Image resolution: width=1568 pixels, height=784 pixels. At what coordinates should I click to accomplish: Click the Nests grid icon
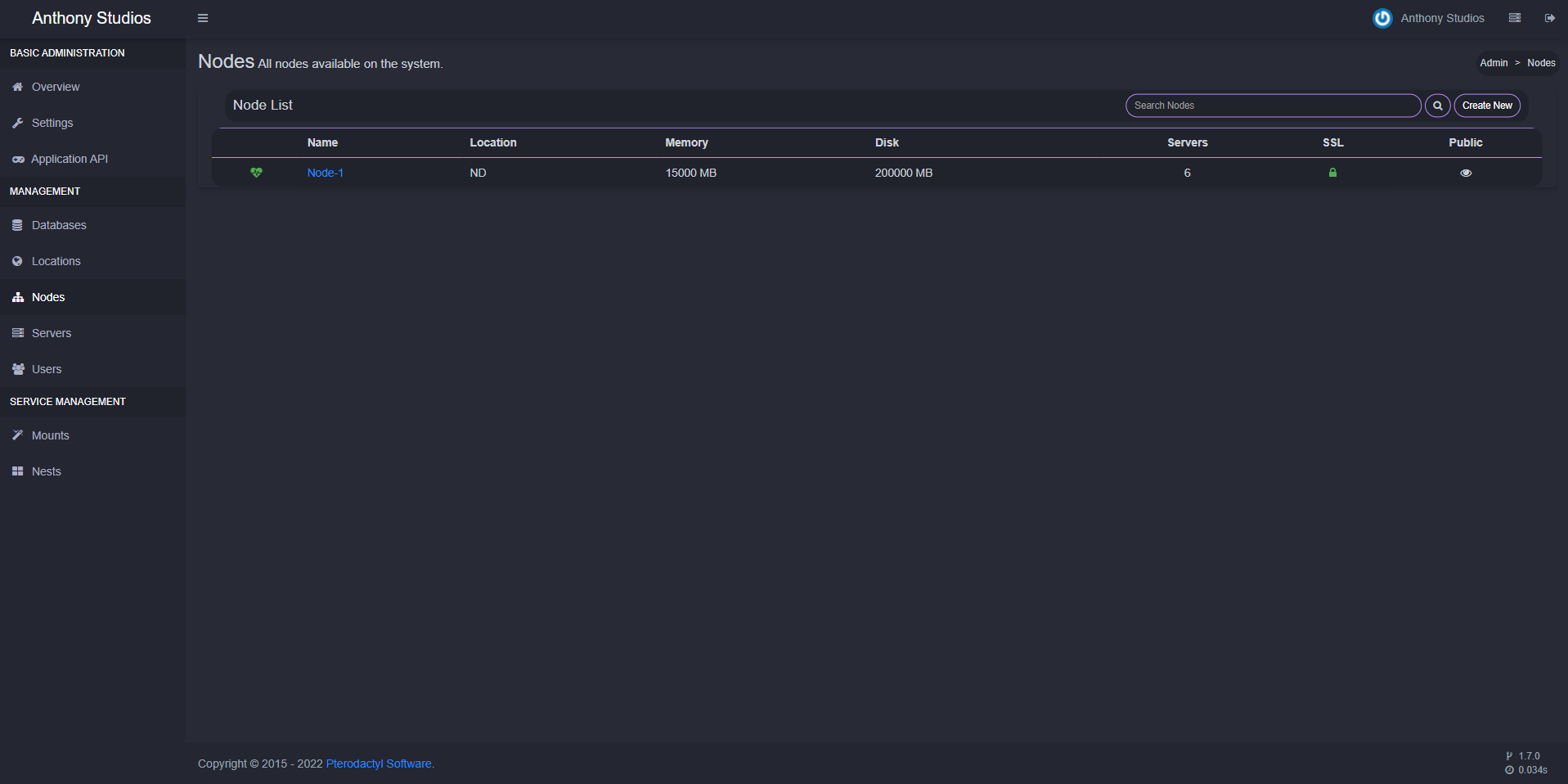tap(17, 471)
